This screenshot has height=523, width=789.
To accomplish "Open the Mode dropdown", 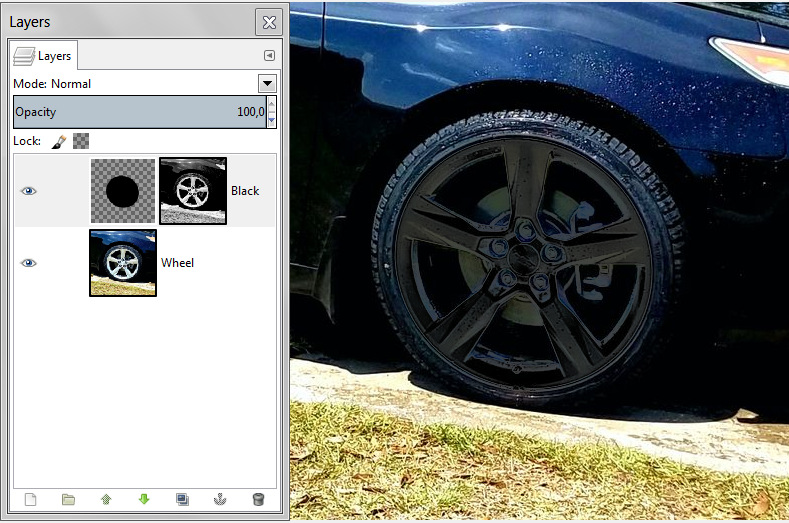I will (267, 84).
